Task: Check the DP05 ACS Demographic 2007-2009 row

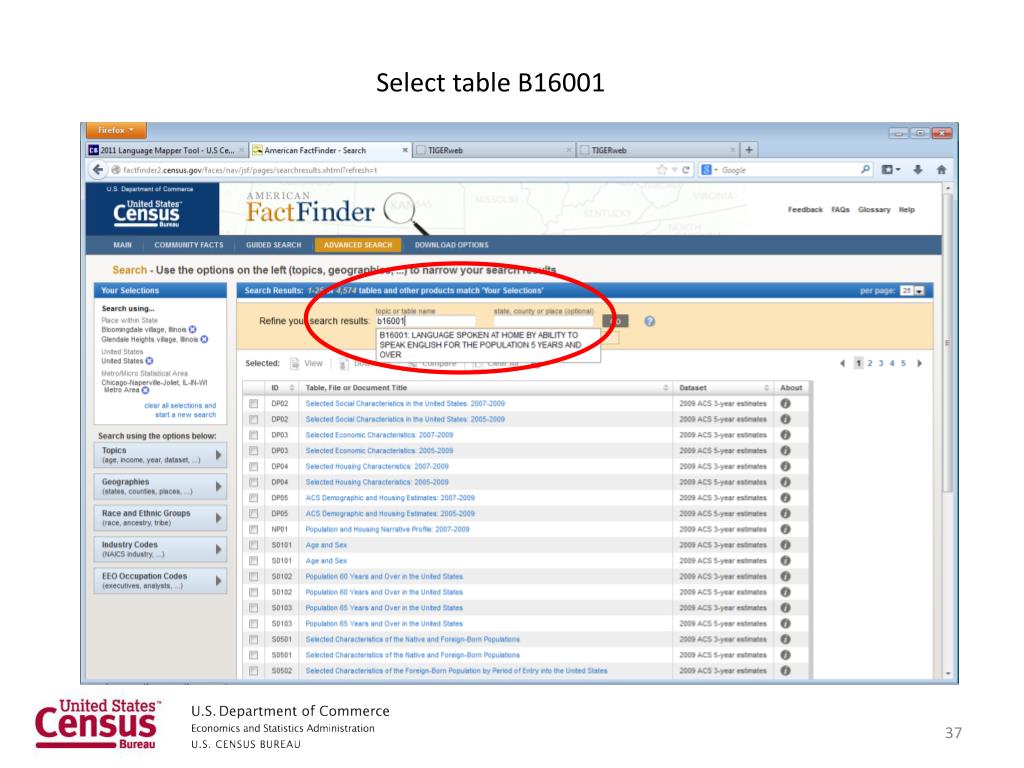Action: [x=253, y=498]
